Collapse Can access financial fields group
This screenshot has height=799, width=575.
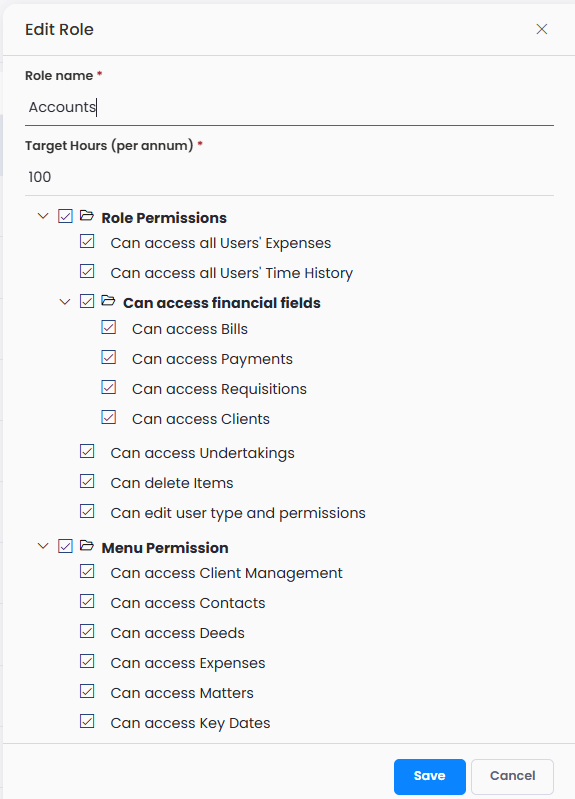tap(65, 302)
